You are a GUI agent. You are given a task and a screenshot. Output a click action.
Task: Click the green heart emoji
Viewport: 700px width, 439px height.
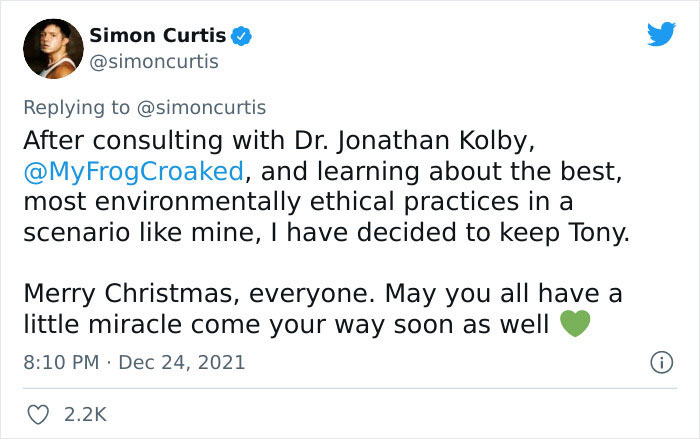tap(575, 325)
